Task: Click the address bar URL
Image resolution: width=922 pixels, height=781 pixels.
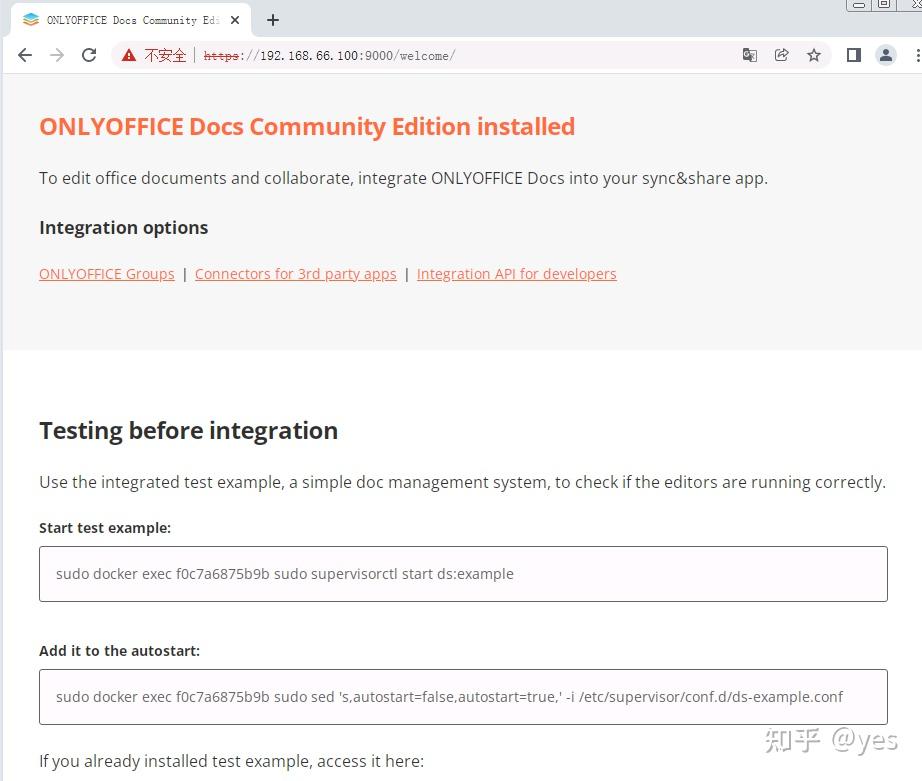Action: (x=330, y=55)
